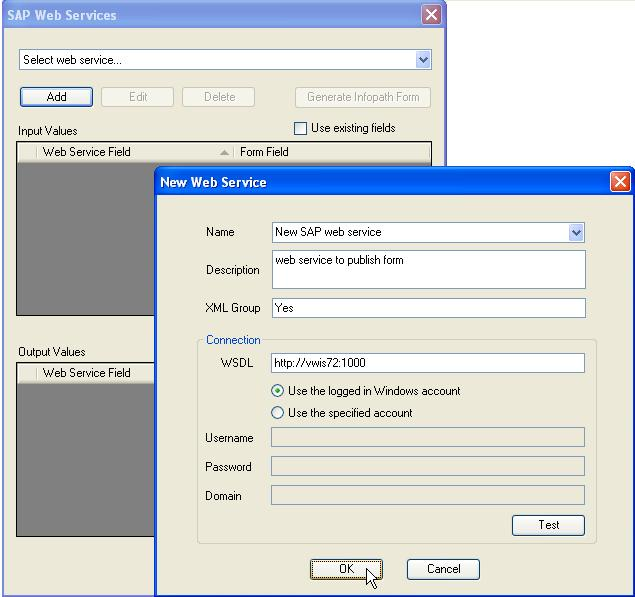This screenshot has width=635, height=597.
Task: Click the Domain field
Action: 428,495
